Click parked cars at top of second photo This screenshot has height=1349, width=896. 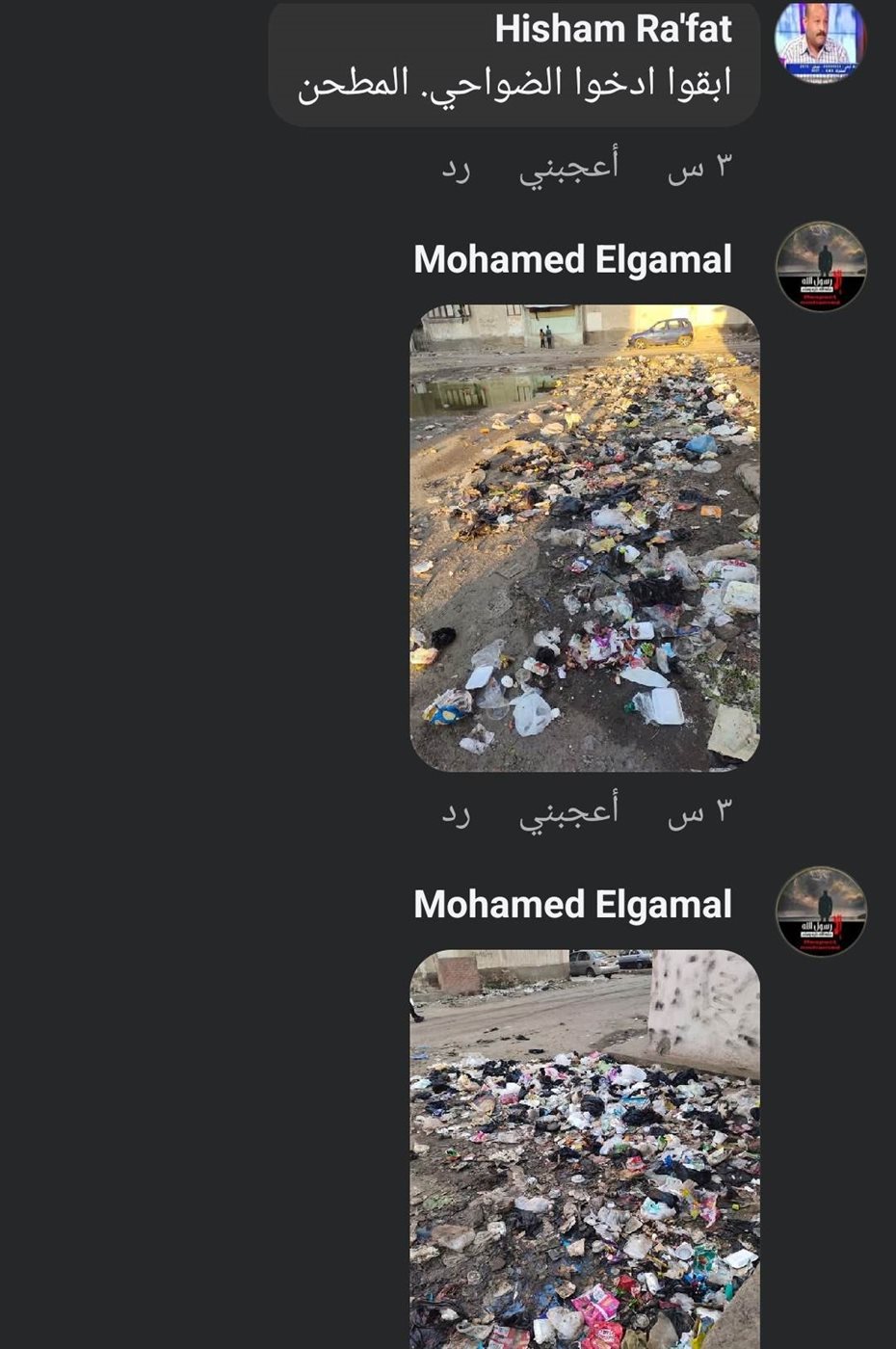click(x=610, y=963)
